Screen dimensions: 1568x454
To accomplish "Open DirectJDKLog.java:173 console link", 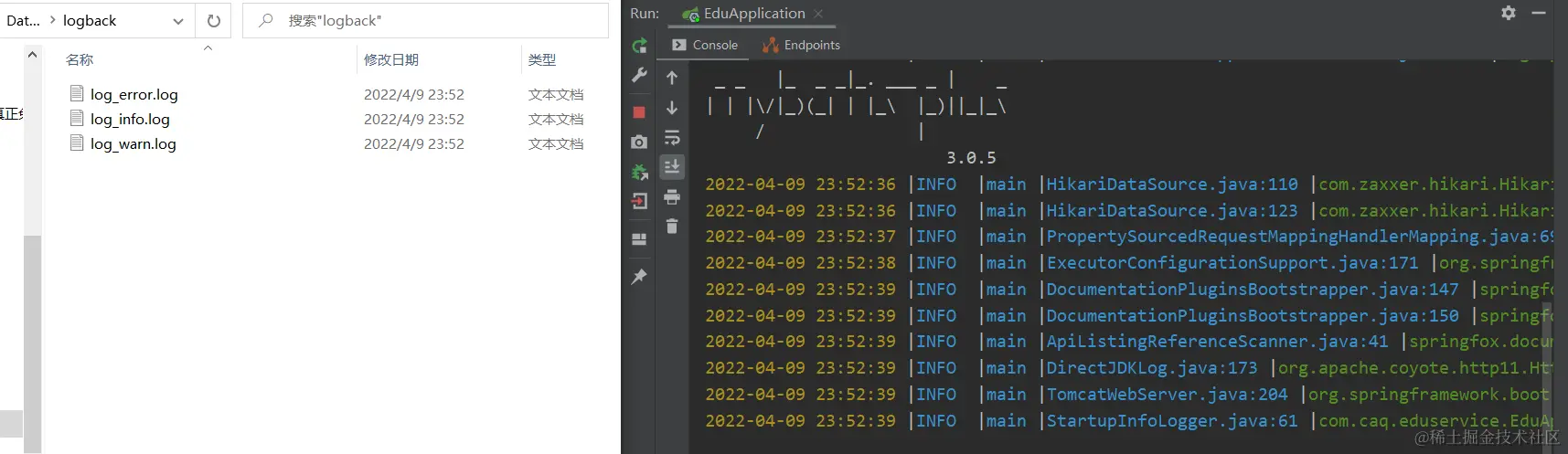I will [1152, 368].
